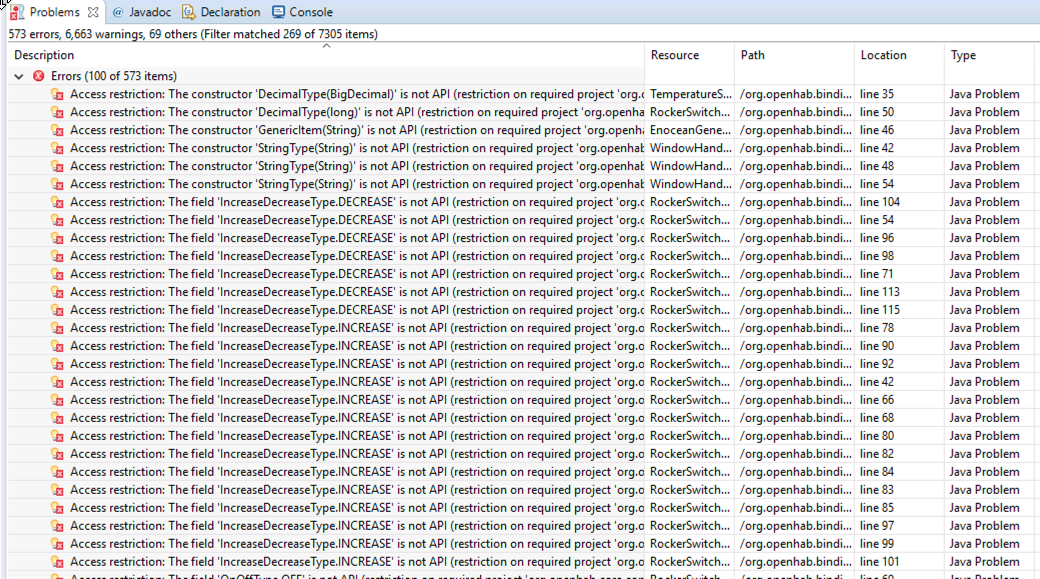
Task: Collapse the Errors group chevron
Action: (19, 76)
